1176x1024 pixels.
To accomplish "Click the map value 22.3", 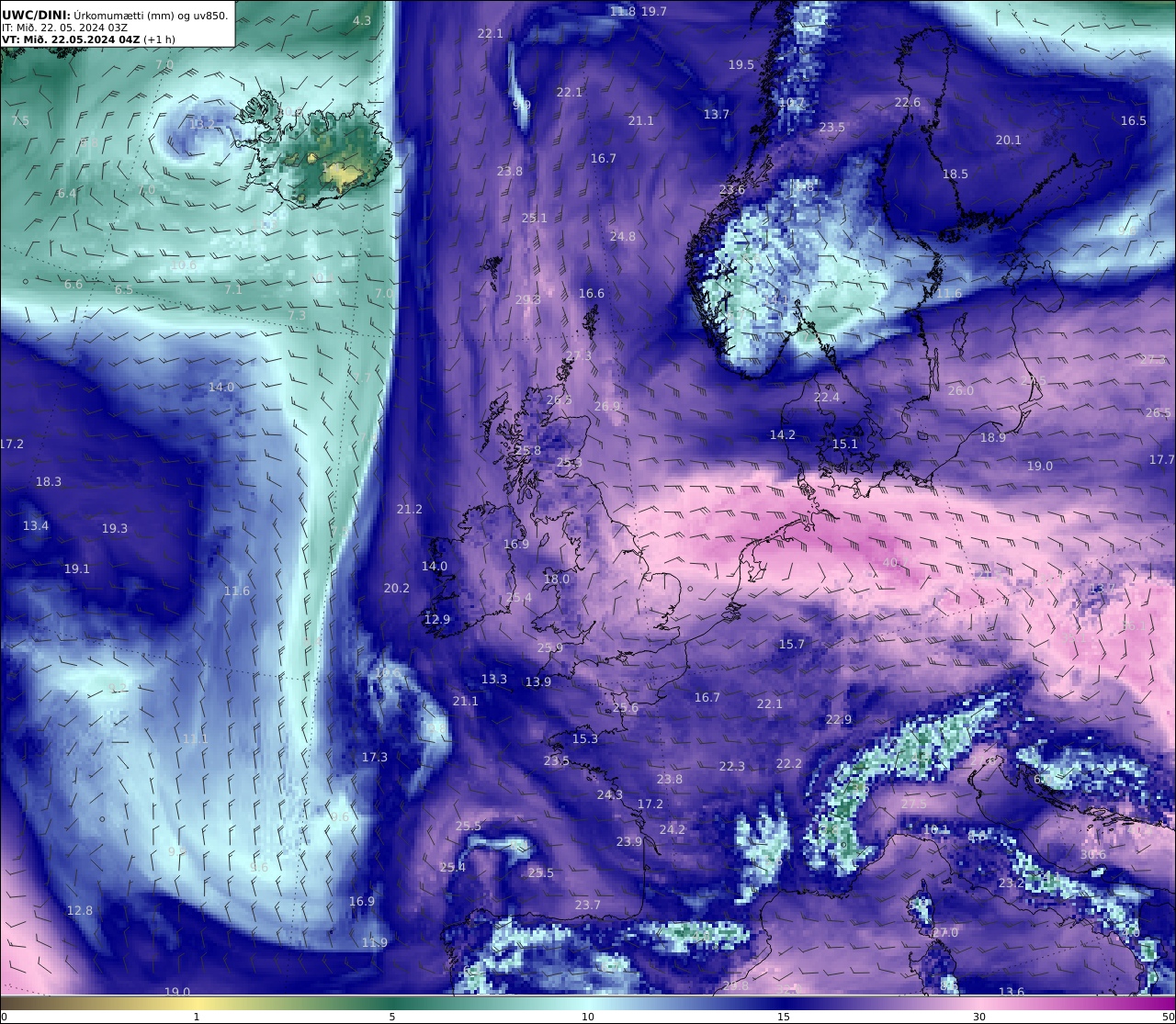I will (x=732, y=766).
